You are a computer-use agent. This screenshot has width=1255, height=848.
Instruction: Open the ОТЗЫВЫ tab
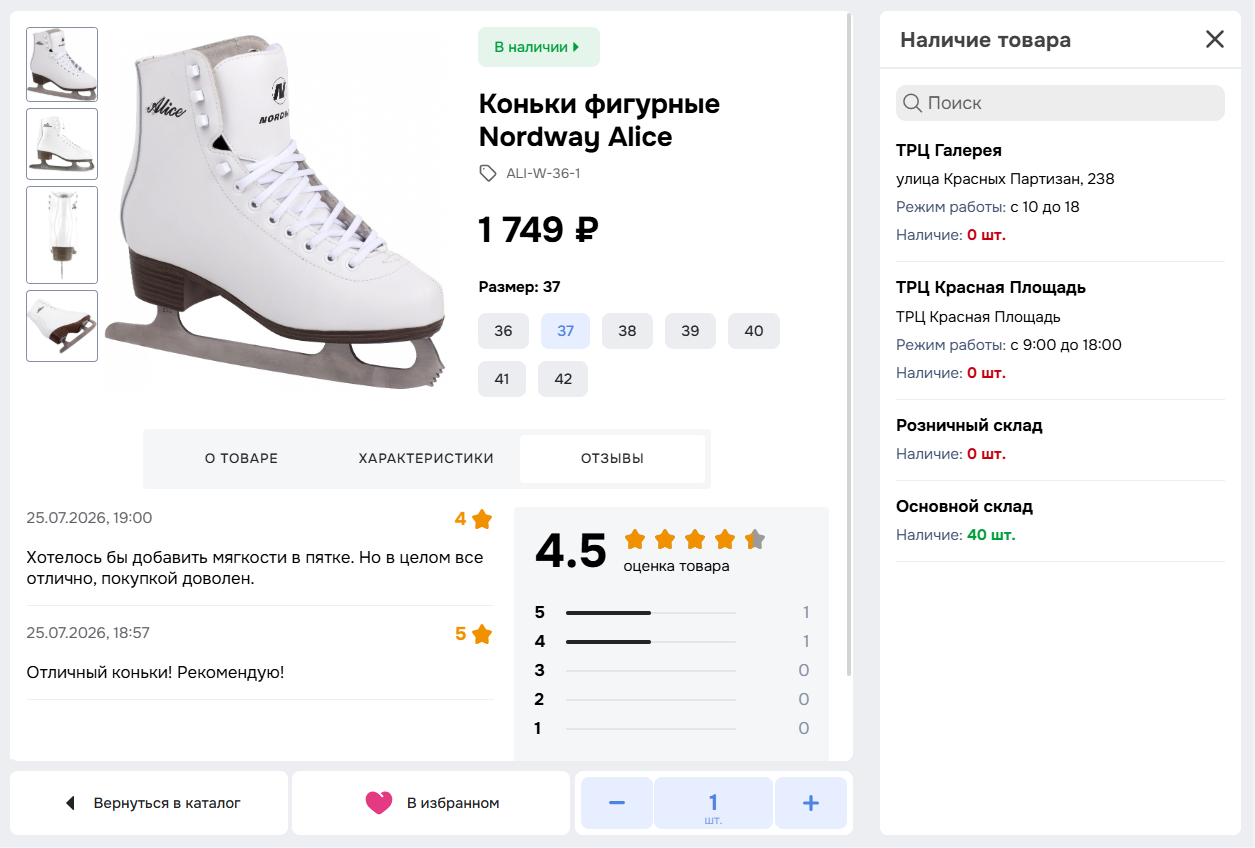(x=612, y=459)
